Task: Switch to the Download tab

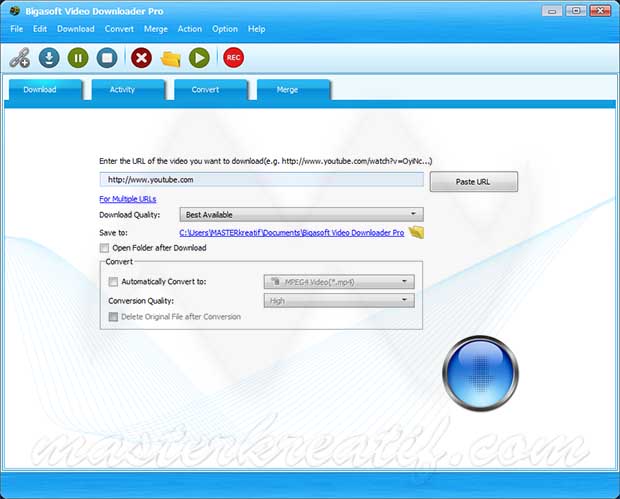Action: (46, 90)
